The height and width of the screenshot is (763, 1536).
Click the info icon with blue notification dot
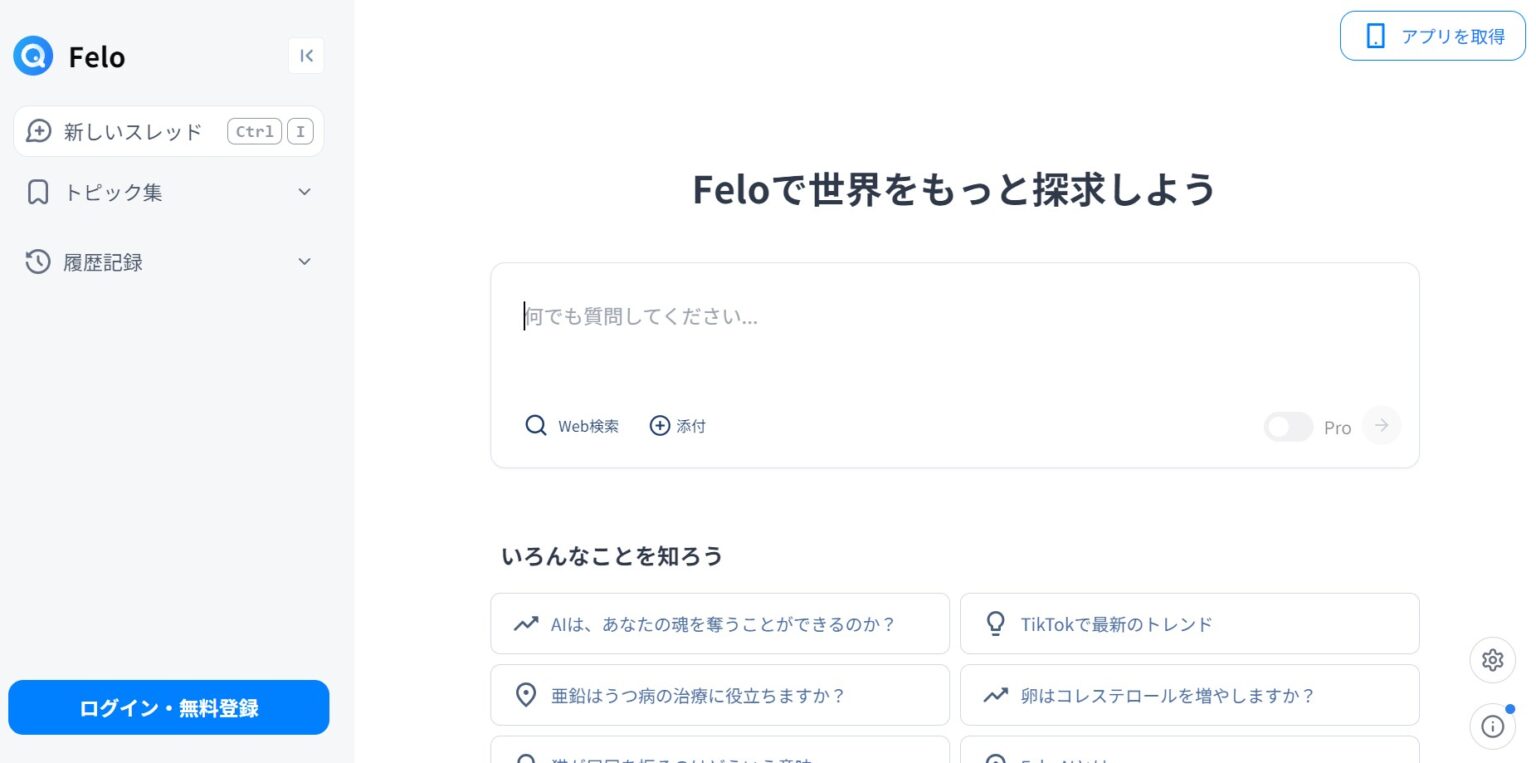[1492, 727]
